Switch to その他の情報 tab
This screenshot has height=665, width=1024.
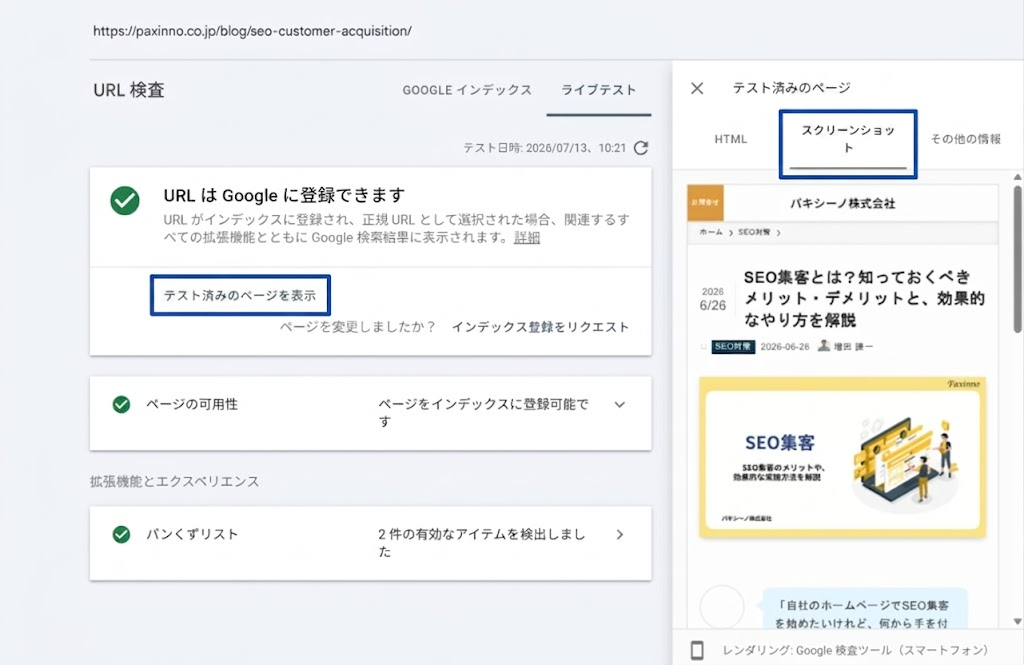pyautogui.click(x=966, y=138)
